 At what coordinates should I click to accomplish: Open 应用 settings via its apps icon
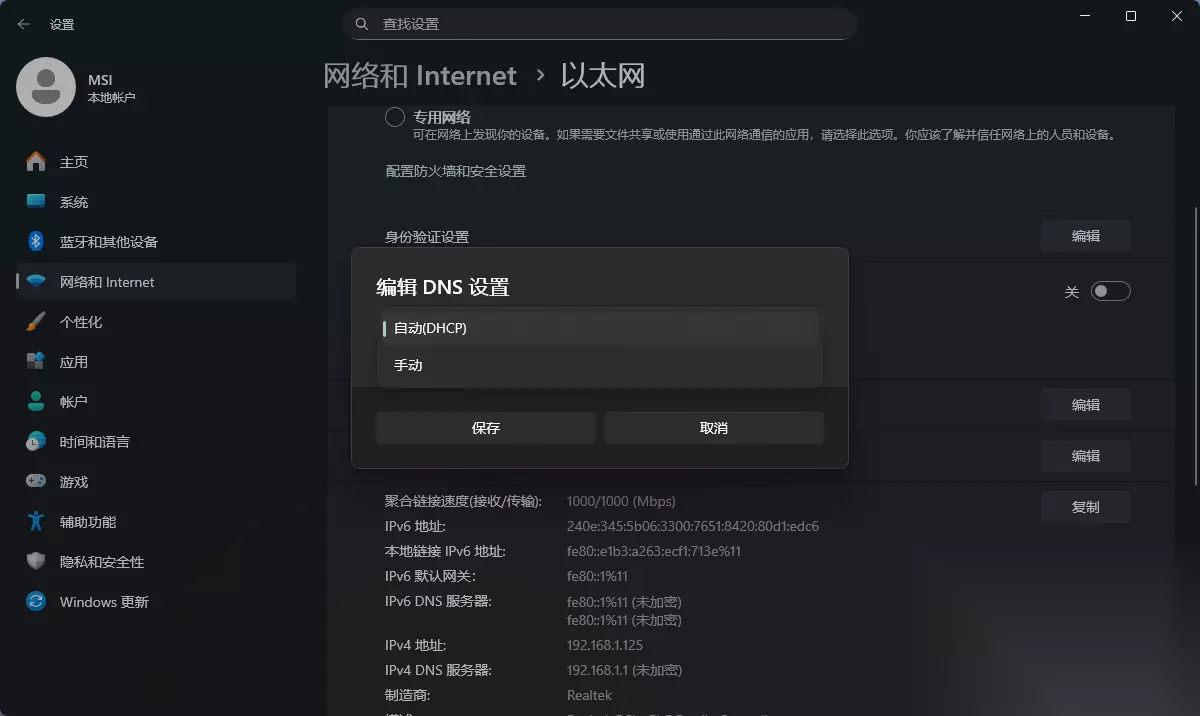click(x=36, y=362)
